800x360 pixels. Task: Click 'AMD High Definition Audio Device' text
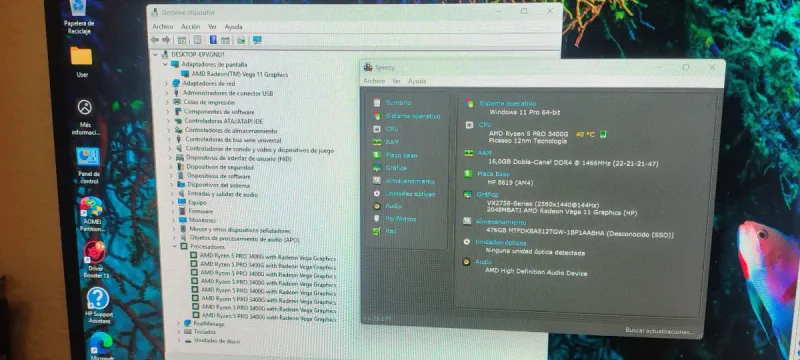(x=536, y=271)
